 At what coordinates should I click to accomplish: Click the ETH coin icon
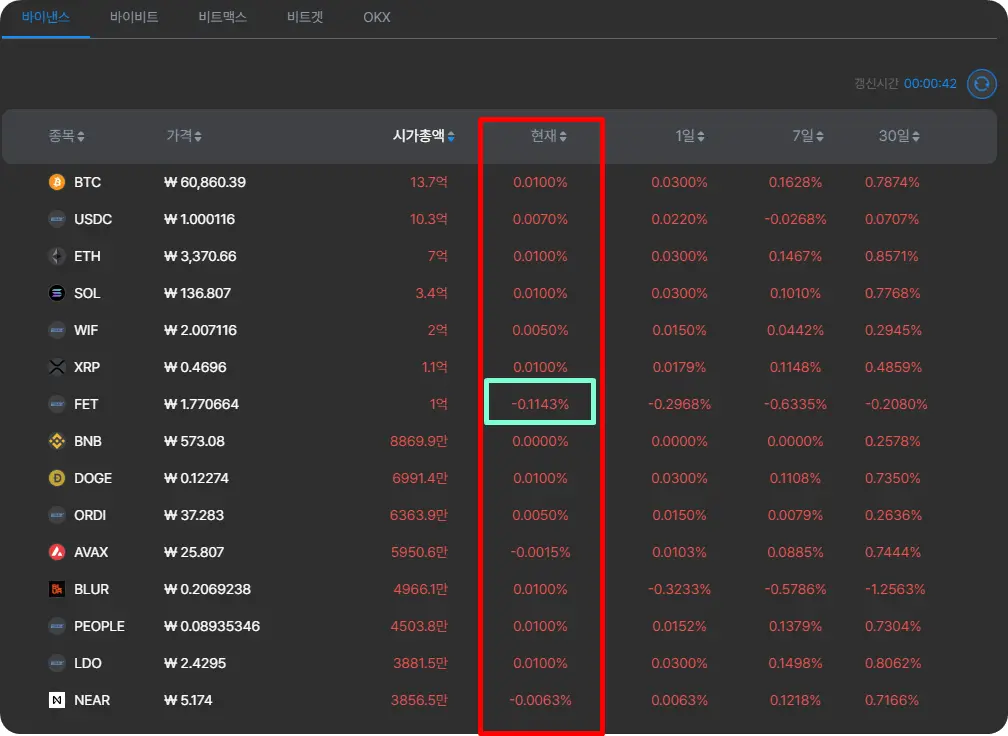coord(57,256)
